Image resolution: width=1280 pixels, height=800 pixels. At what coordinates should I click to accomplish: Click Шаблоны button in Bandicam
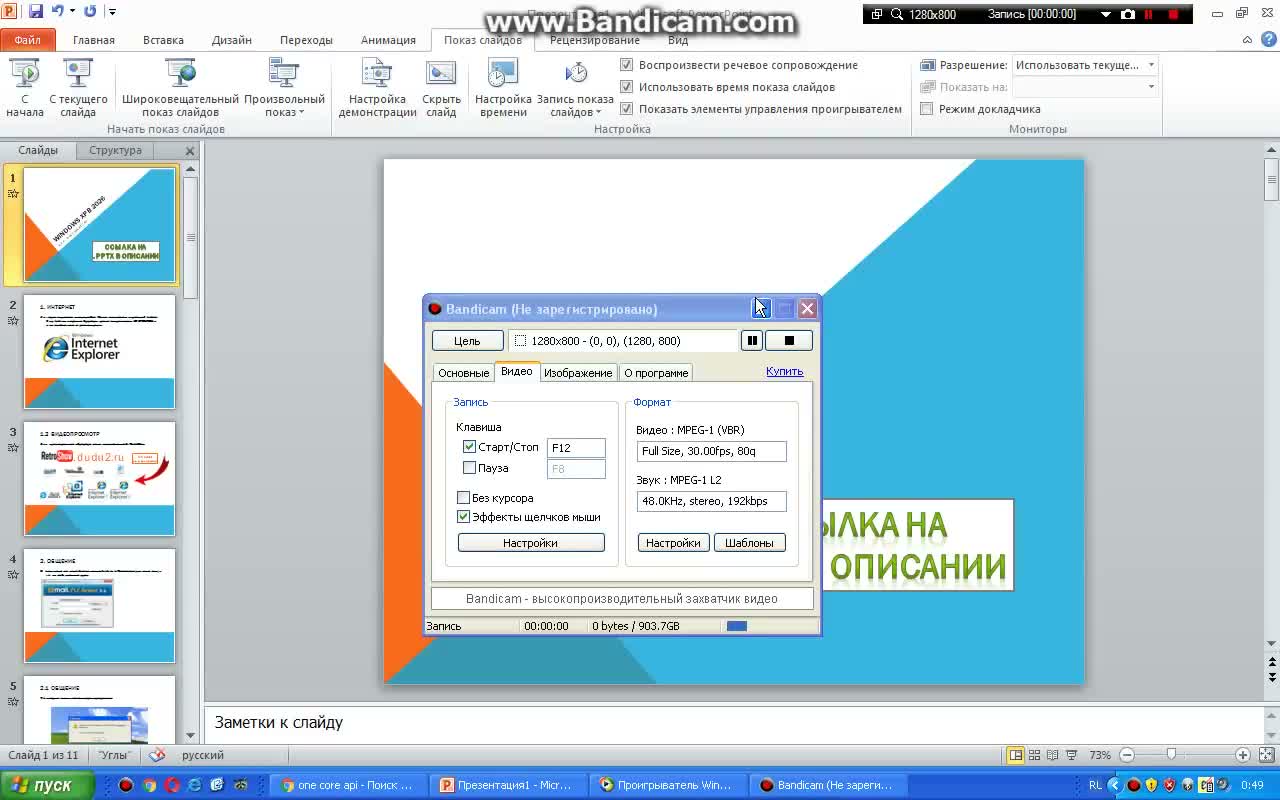pos(749,543)
